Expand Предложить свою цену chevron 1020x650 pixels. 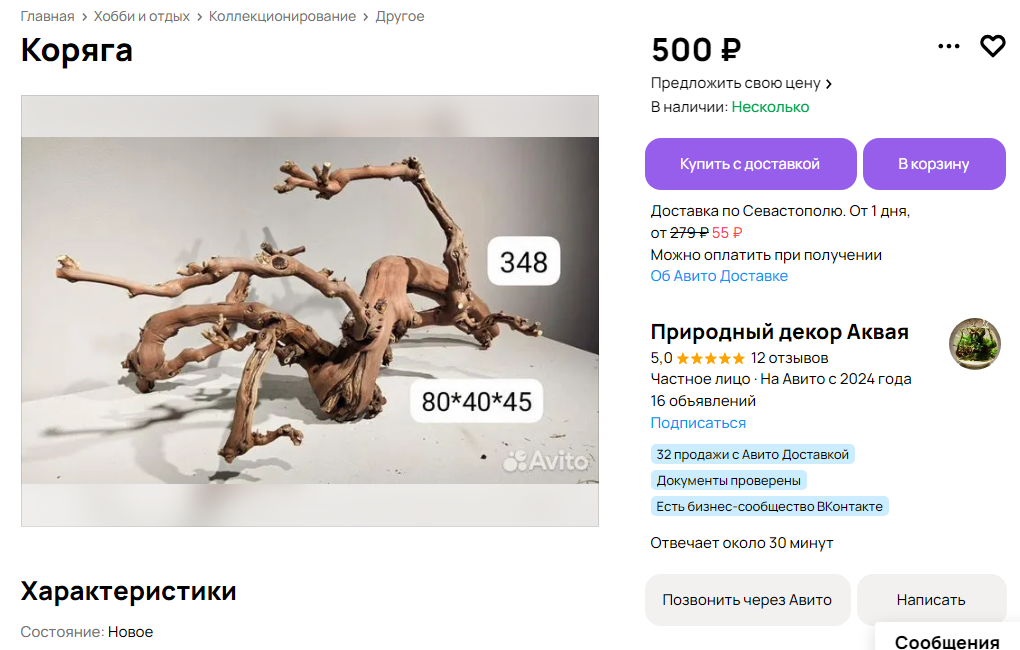tap(829, 84)
